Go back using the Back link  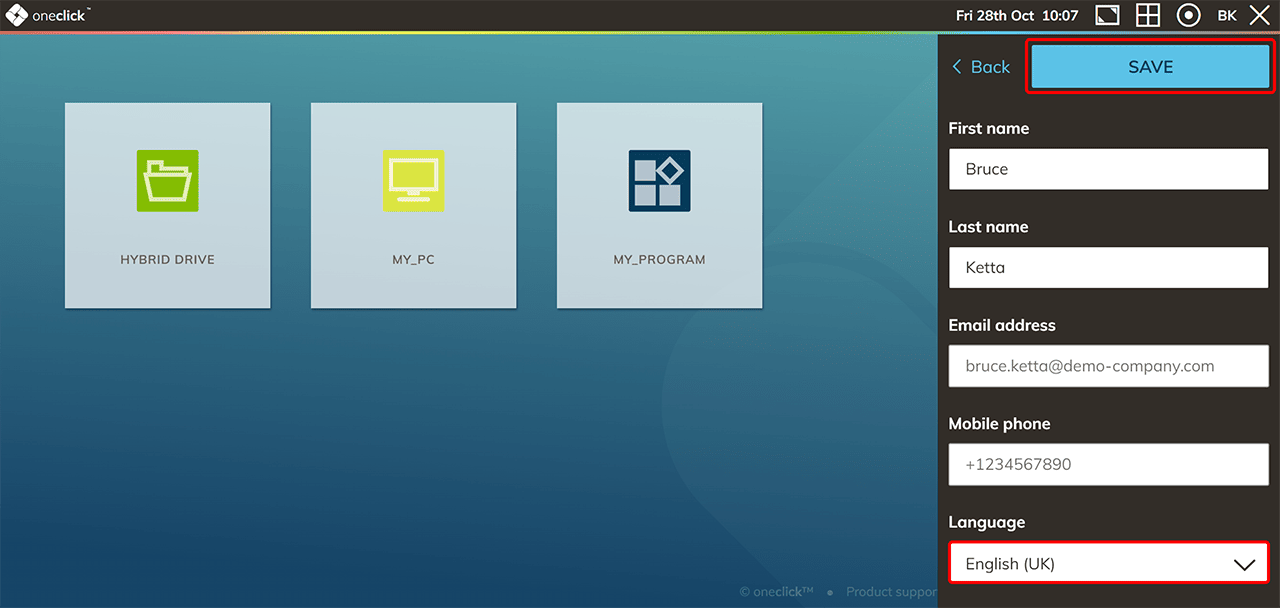tap(980, 67)
